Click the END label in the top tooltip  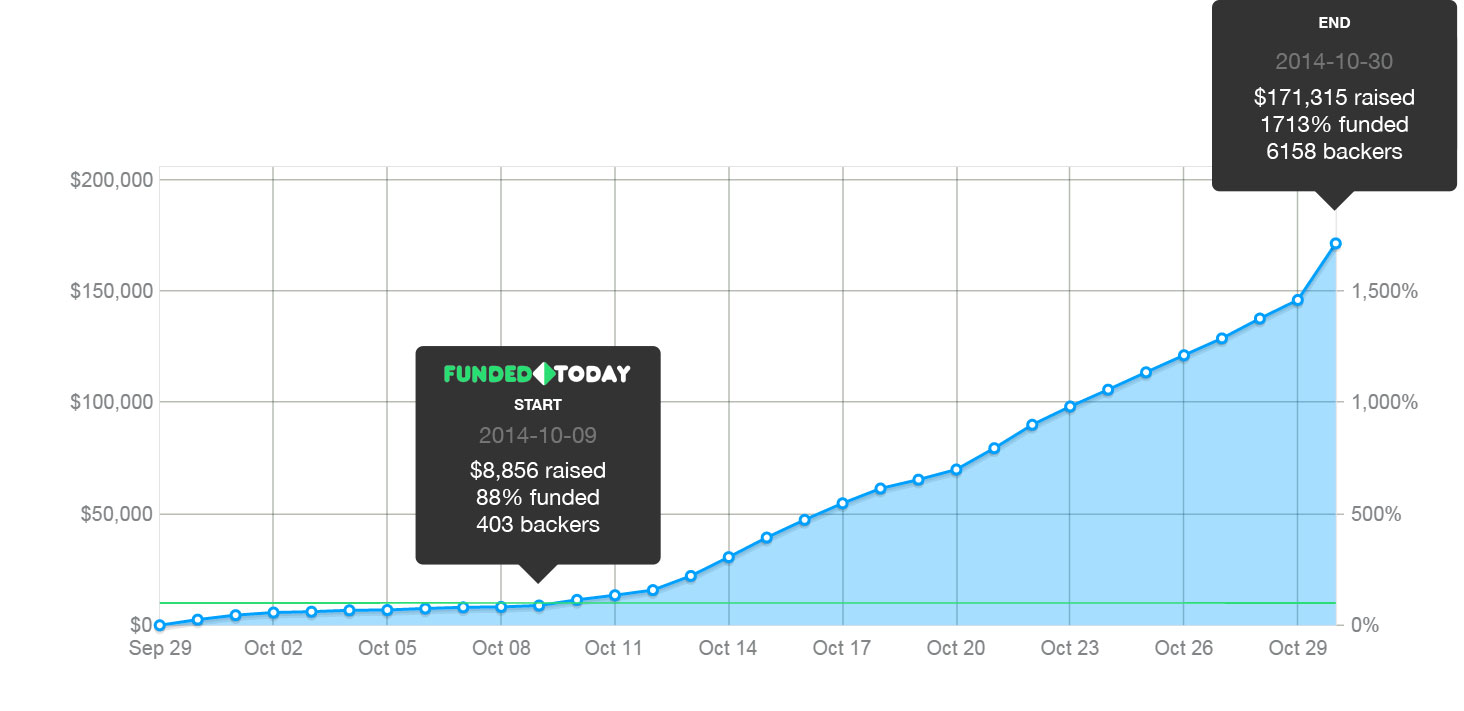click(x=1334, y=22)
